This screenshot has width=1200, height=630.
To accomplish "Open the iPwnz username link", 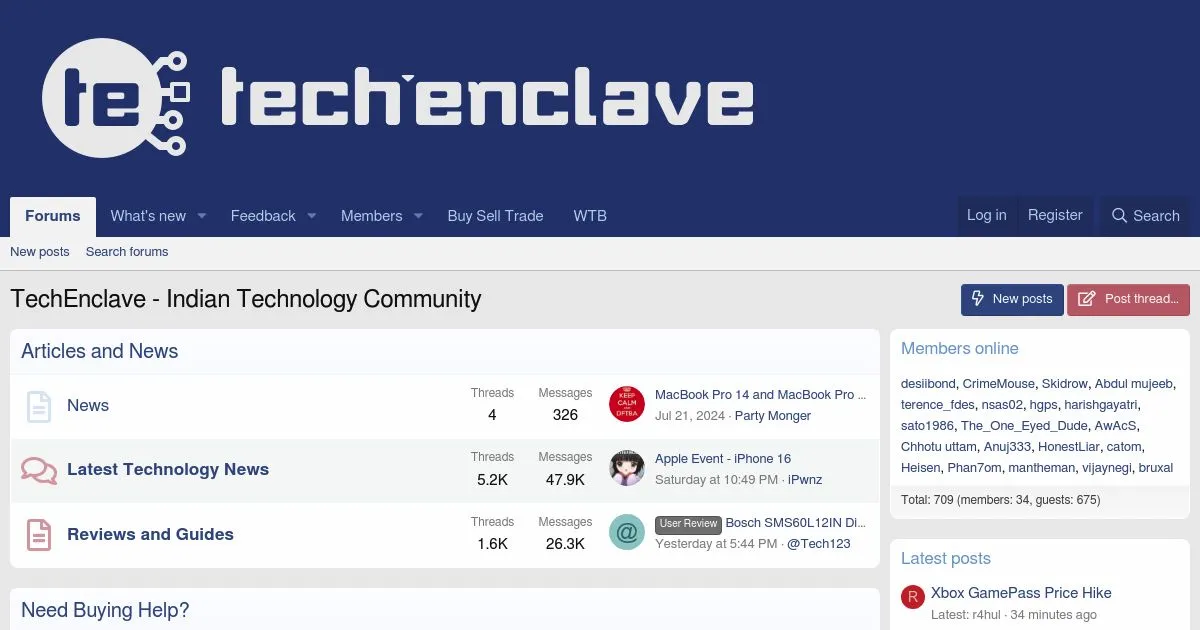I will 805,480.
